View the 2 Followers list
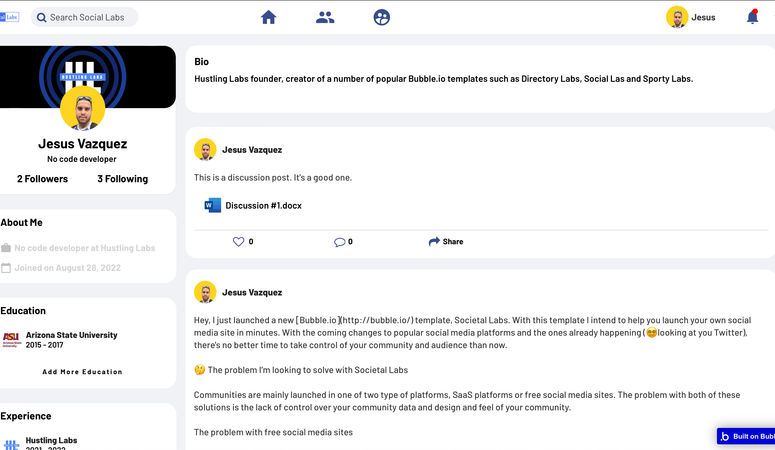 coord(43,179)
